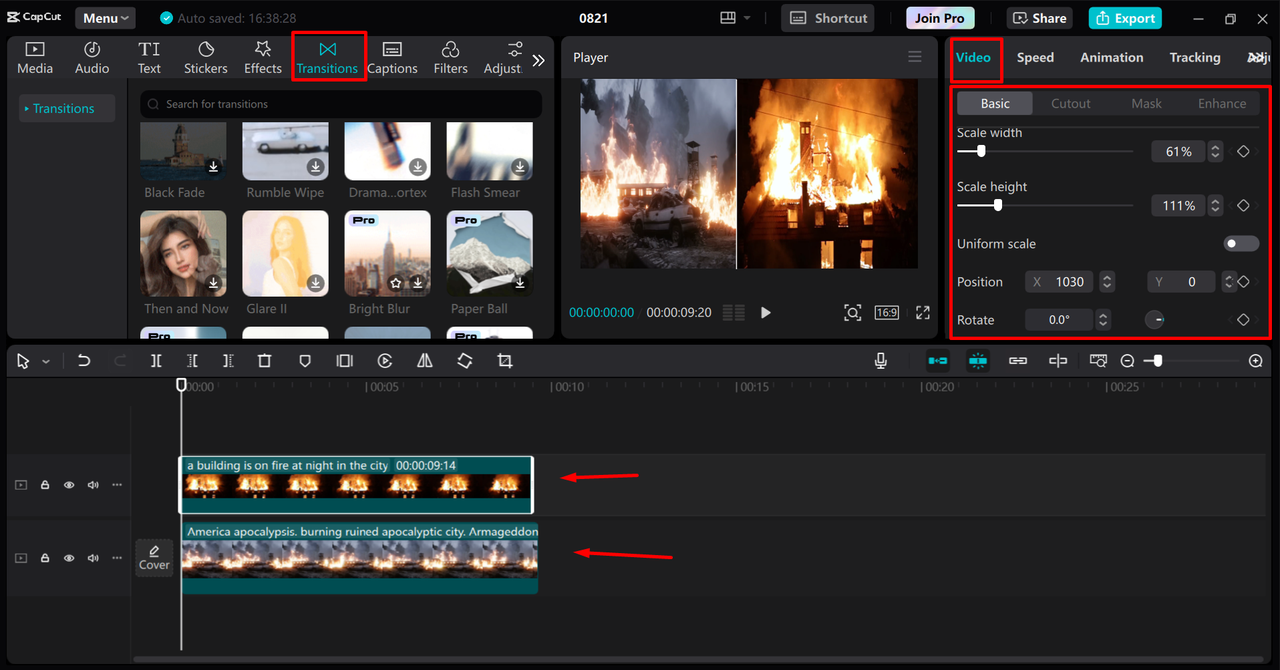Click the Share button
This screenshot has width=1280, height=670.
click(x=1039, y=18)
